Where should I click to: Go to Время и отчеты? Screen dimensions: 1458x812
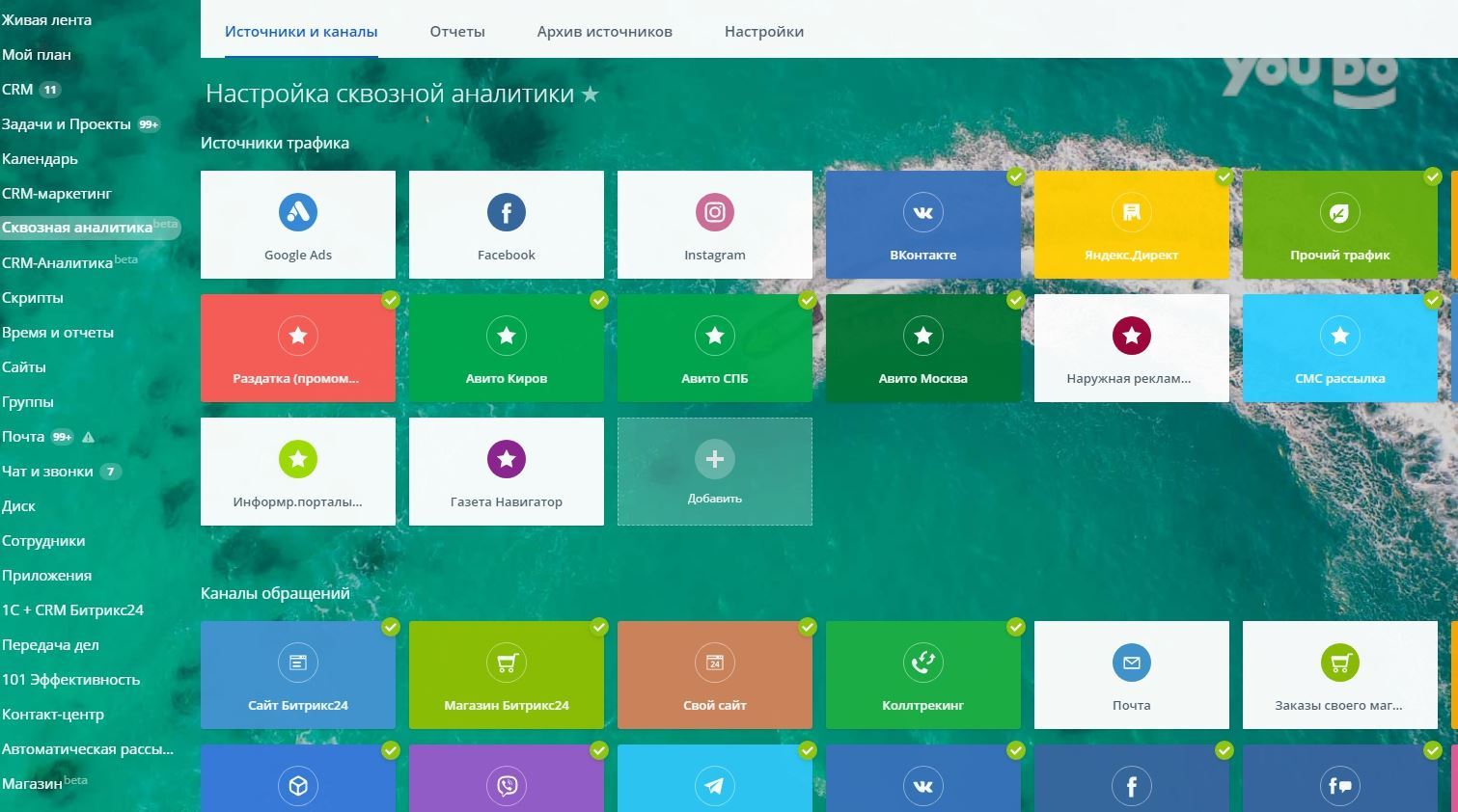tap(58, 333)
